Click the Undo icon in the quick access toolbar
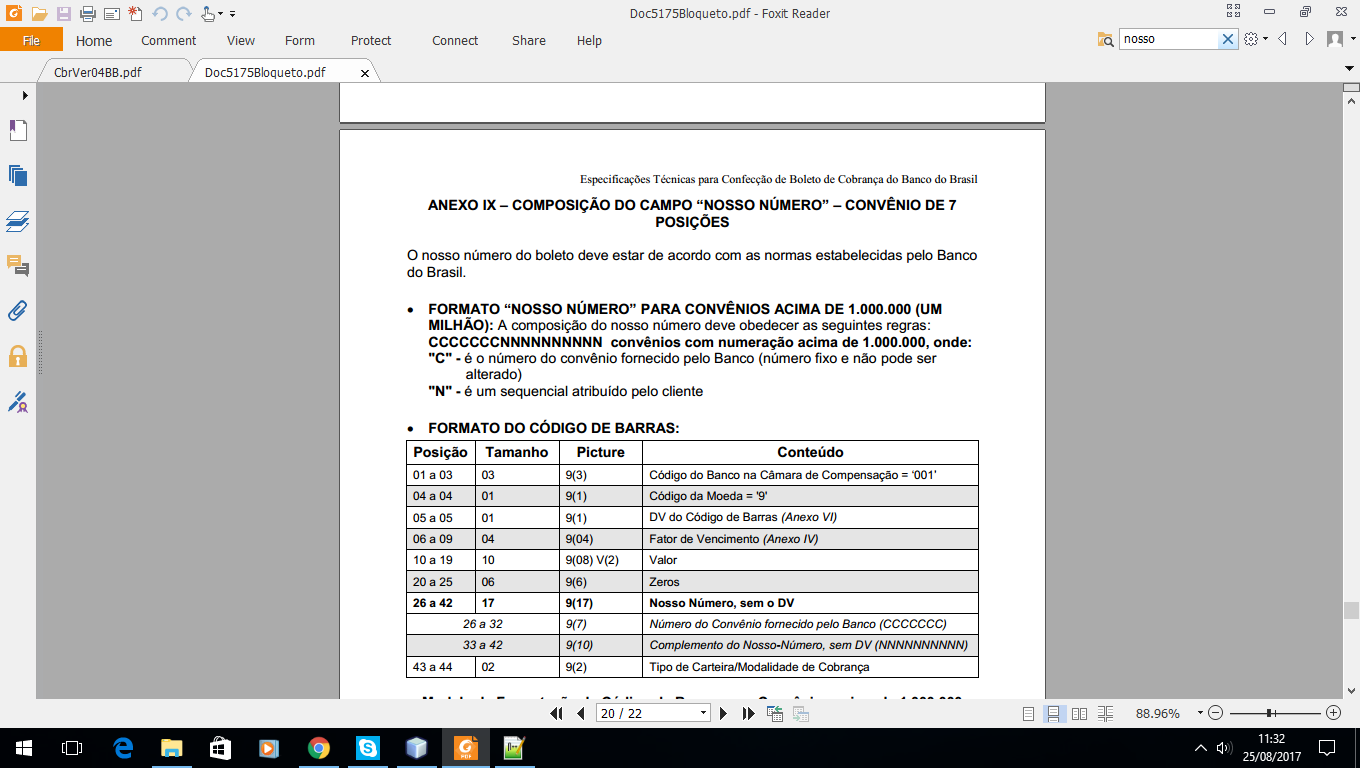Viewport: 1360px width, 768px height. (x=161, y=14)
